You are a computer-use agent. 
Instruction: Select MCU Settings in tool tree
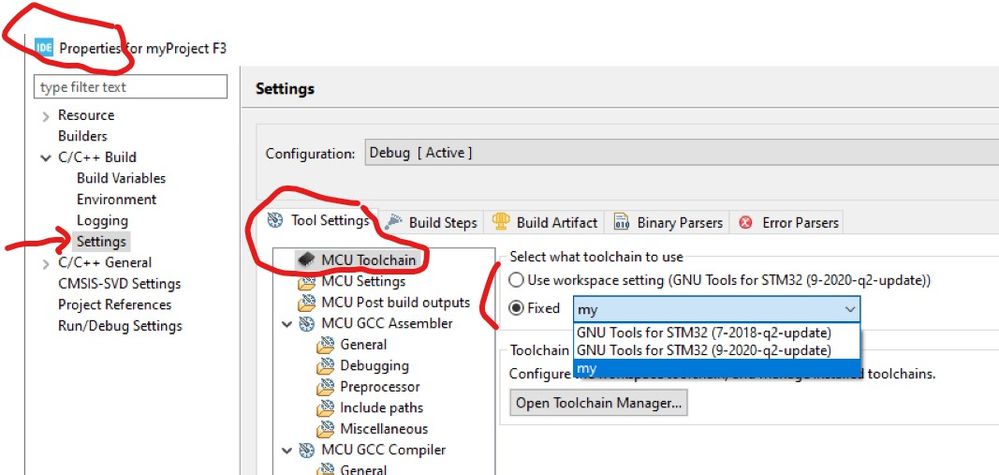pyautogui.click(x=363, y=281)
